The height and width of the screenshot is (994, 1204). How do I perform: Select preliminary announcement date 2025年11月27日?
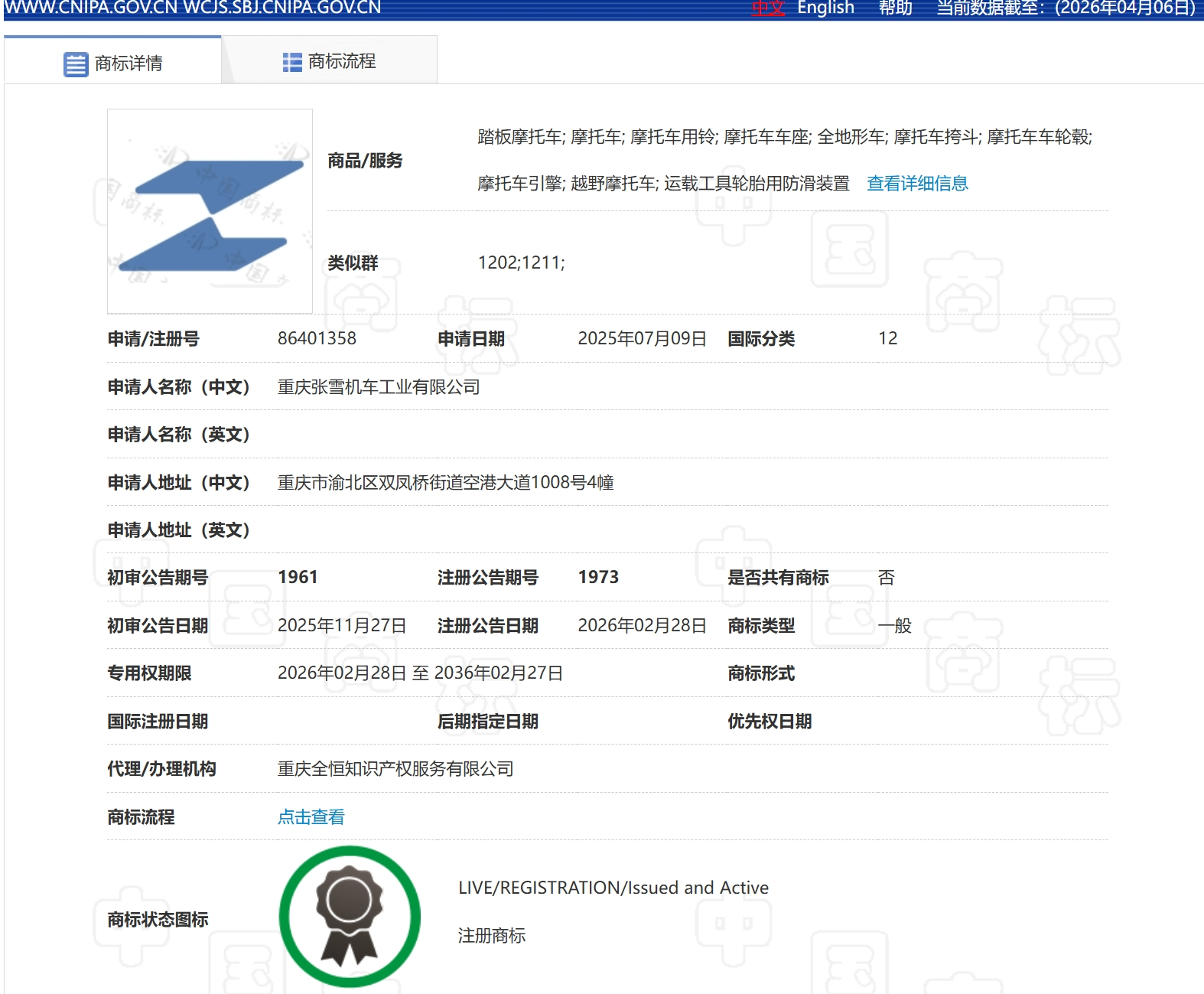[x=342, y=626]
